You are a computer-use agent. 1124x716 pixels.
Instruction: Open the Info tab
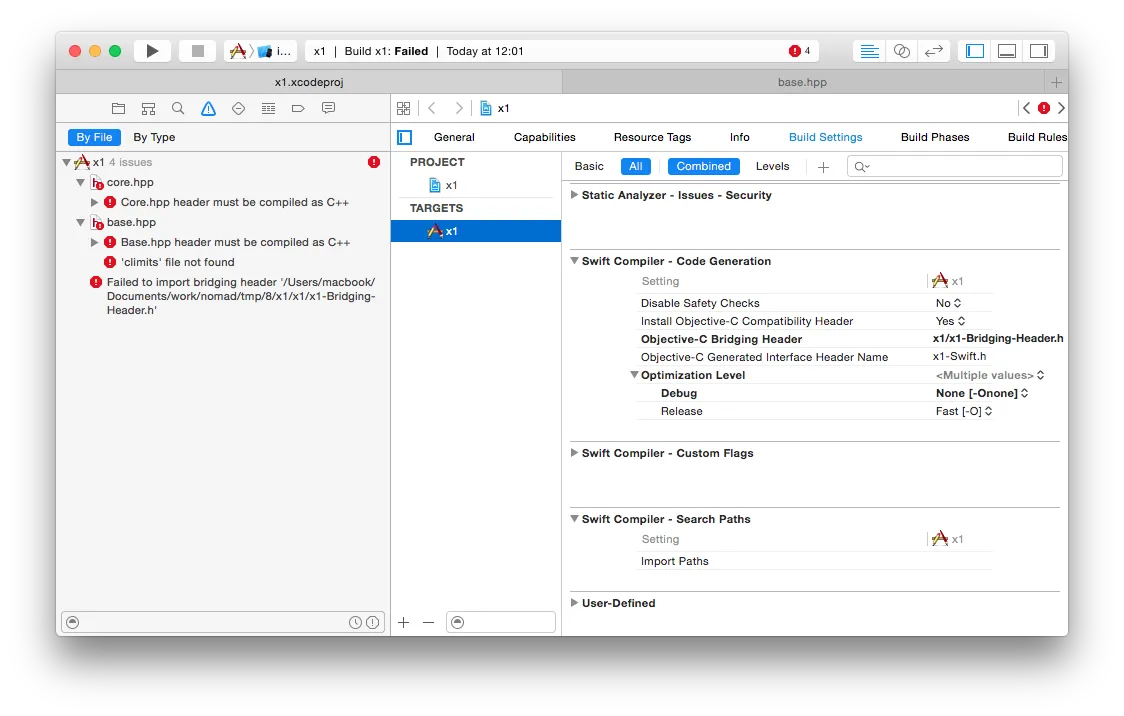pos(739,137)
